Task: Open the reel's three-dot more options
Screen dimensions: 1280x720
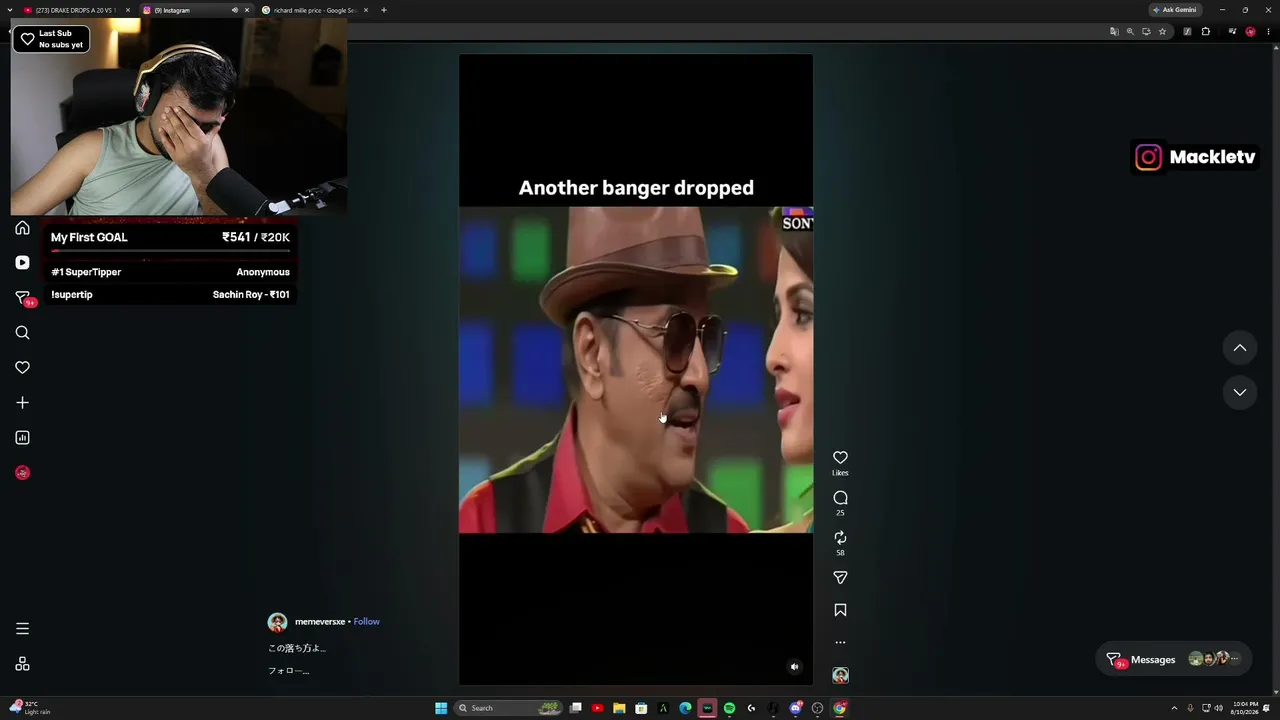Action: (840, 642)
